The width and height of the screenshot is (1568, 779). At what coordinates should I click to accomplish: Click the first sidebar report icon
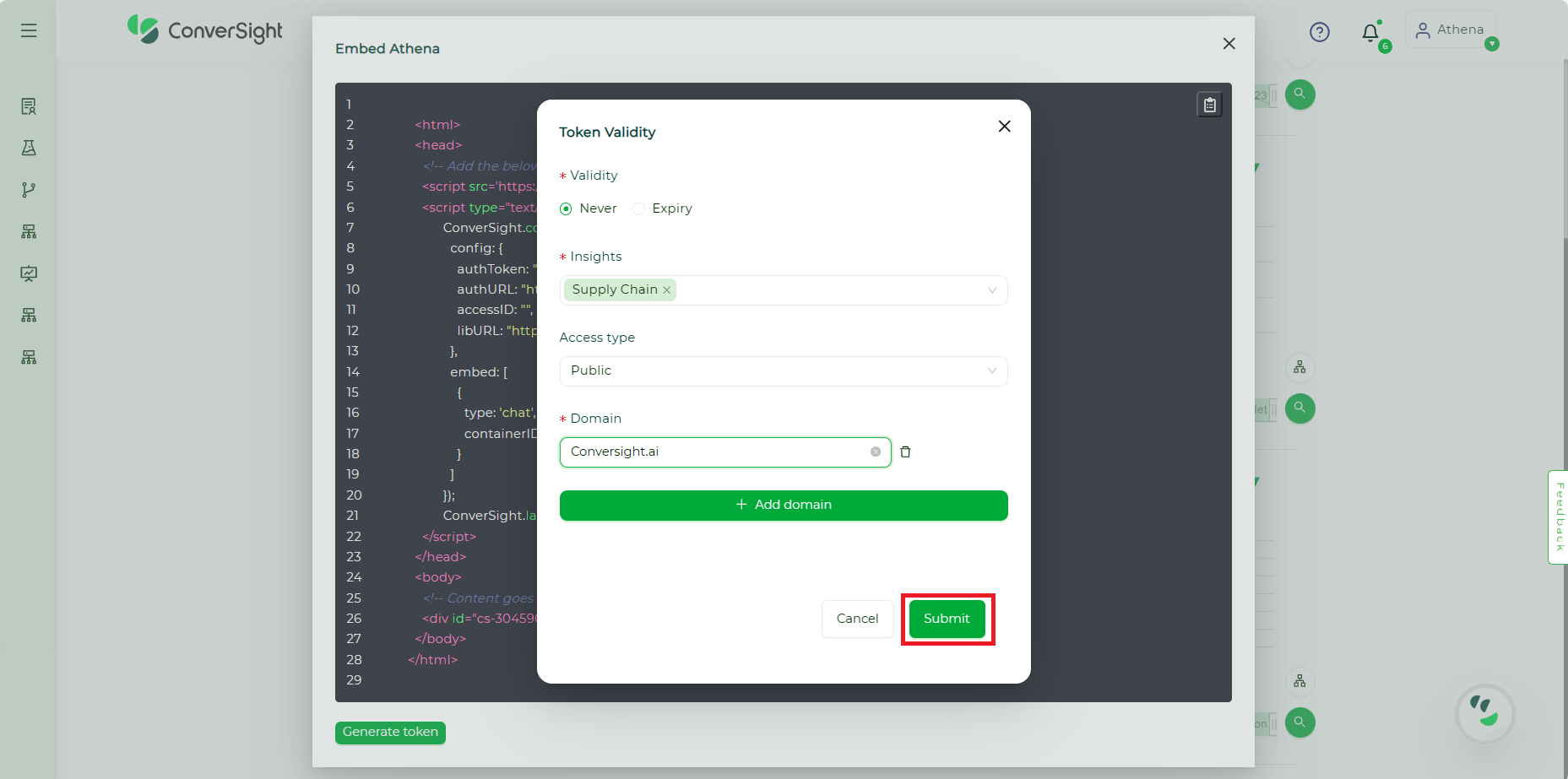(x=29, y=106)
